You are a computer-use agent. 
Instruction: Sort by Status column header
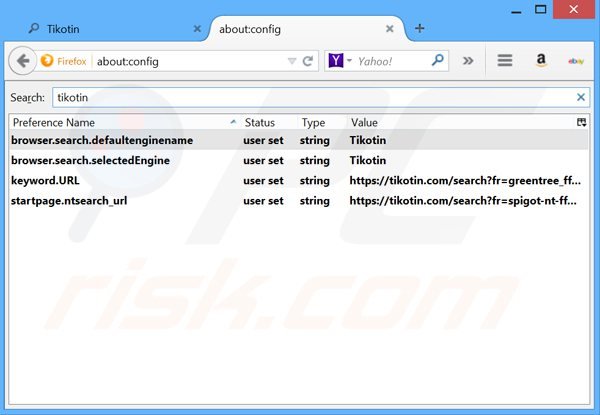[x=269, y=122]
